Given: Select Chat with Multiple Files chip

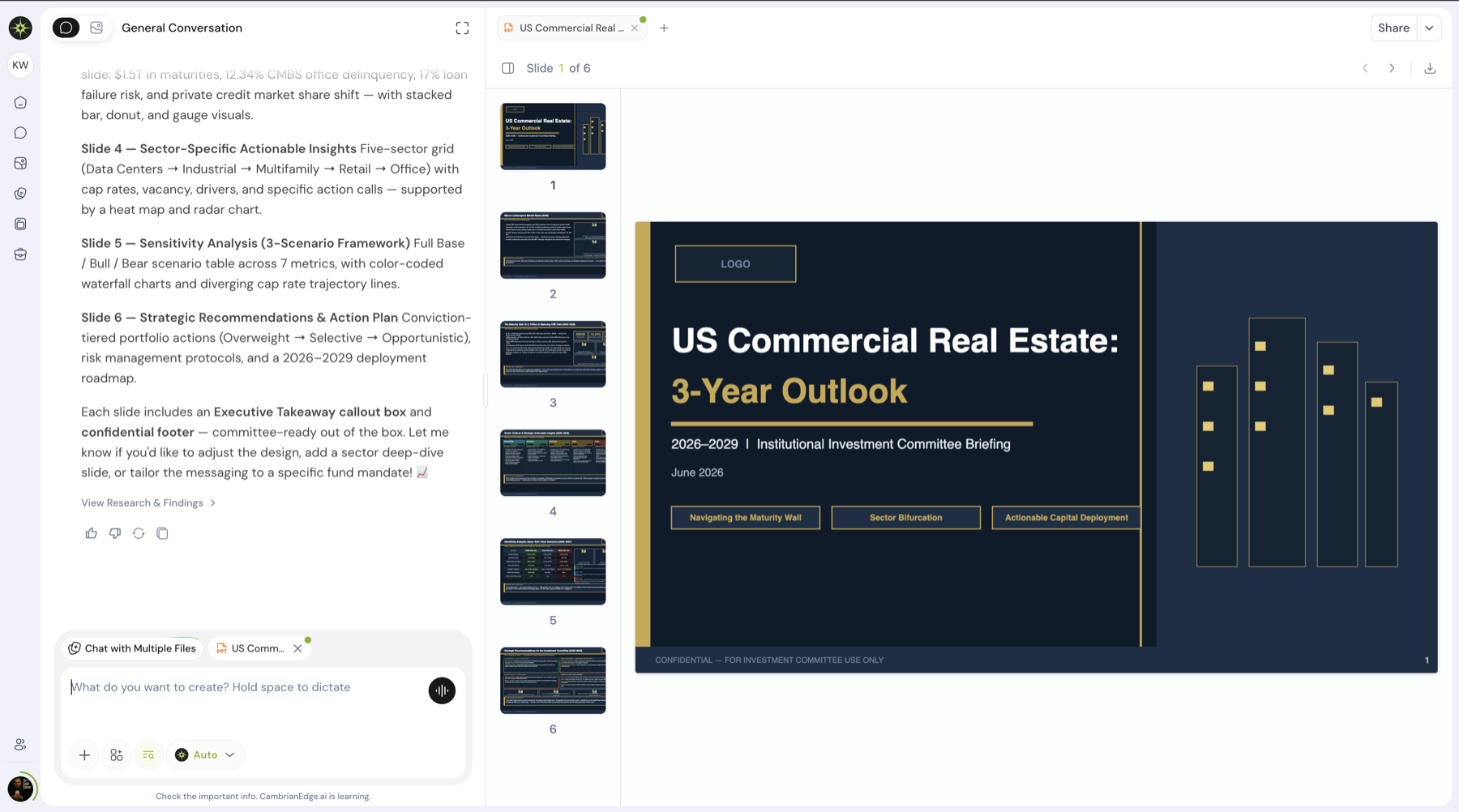Looking at the screenshot, I should coord(132,648).
